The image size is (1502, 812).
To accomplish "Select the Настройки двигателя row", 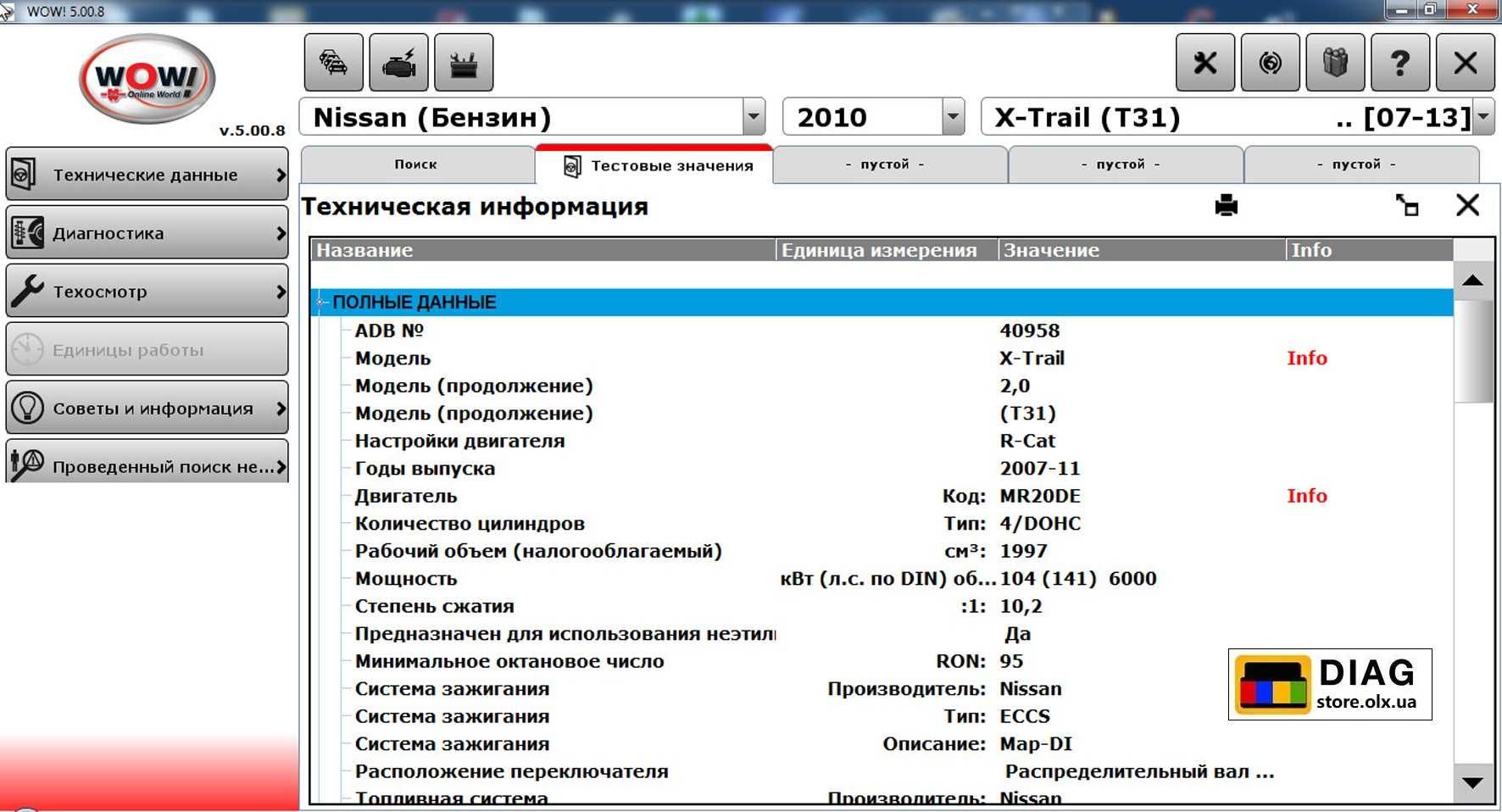I will (882, 441).
